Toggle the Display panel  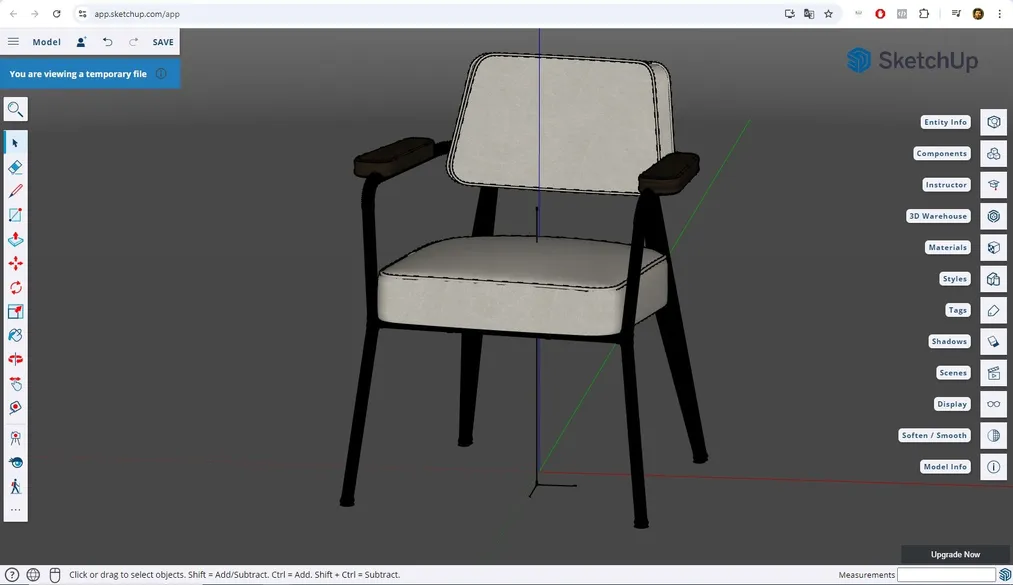951,404
